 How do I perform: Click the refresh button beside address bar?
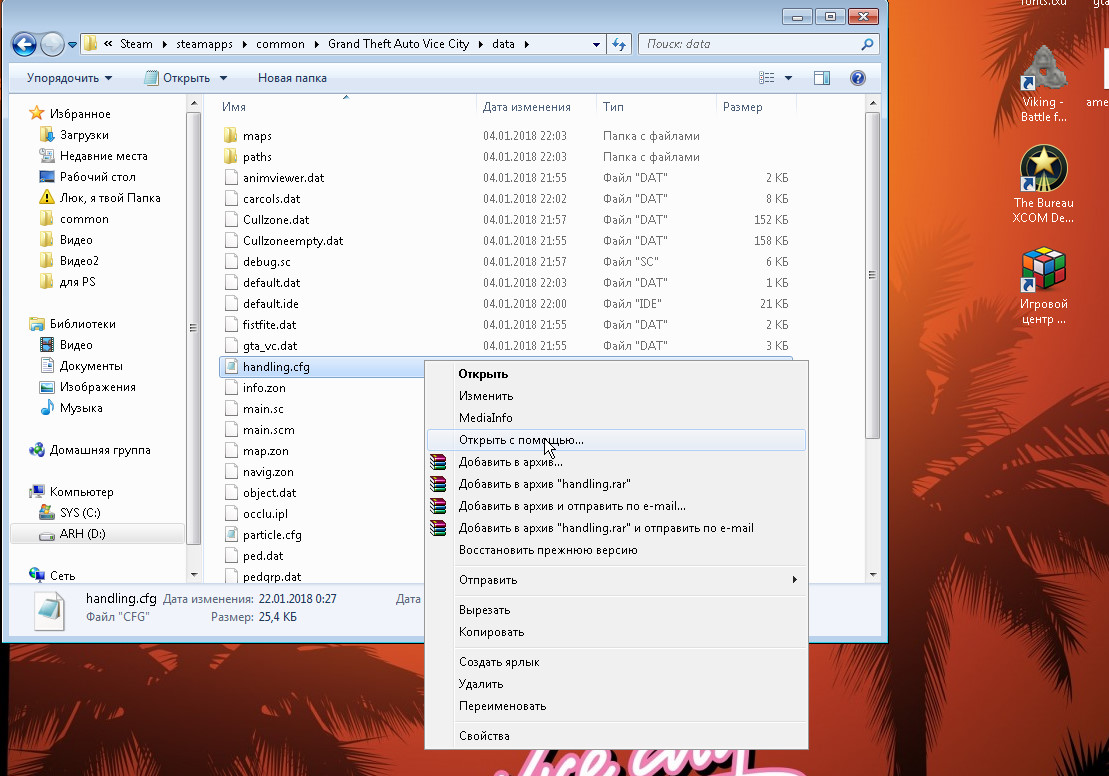620,44
